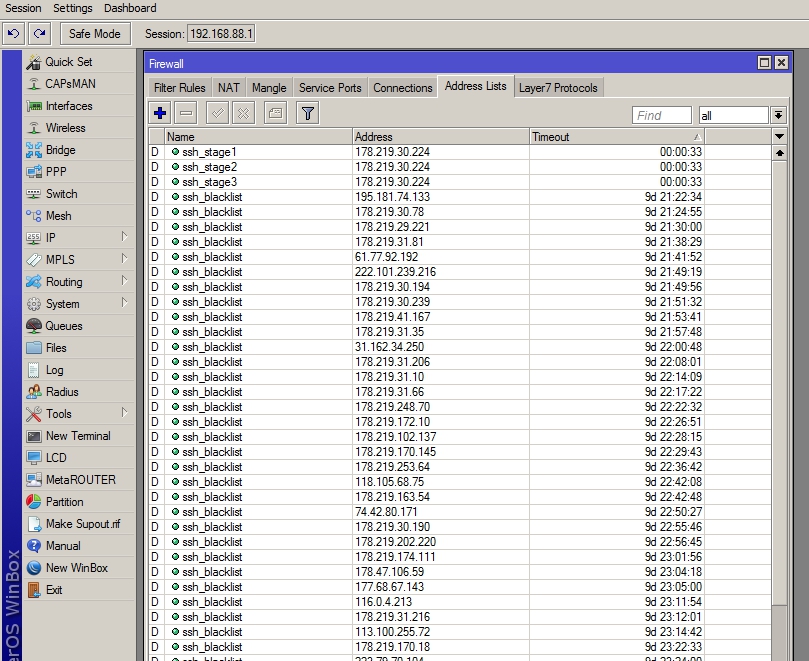Expand the IP submenu
809x661 pixels.
tap(50, 238)
